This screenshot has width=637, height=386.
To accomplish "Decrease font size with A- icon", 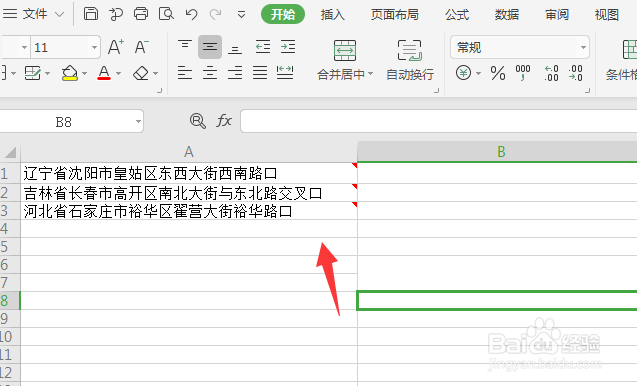I will coord(141,47).
